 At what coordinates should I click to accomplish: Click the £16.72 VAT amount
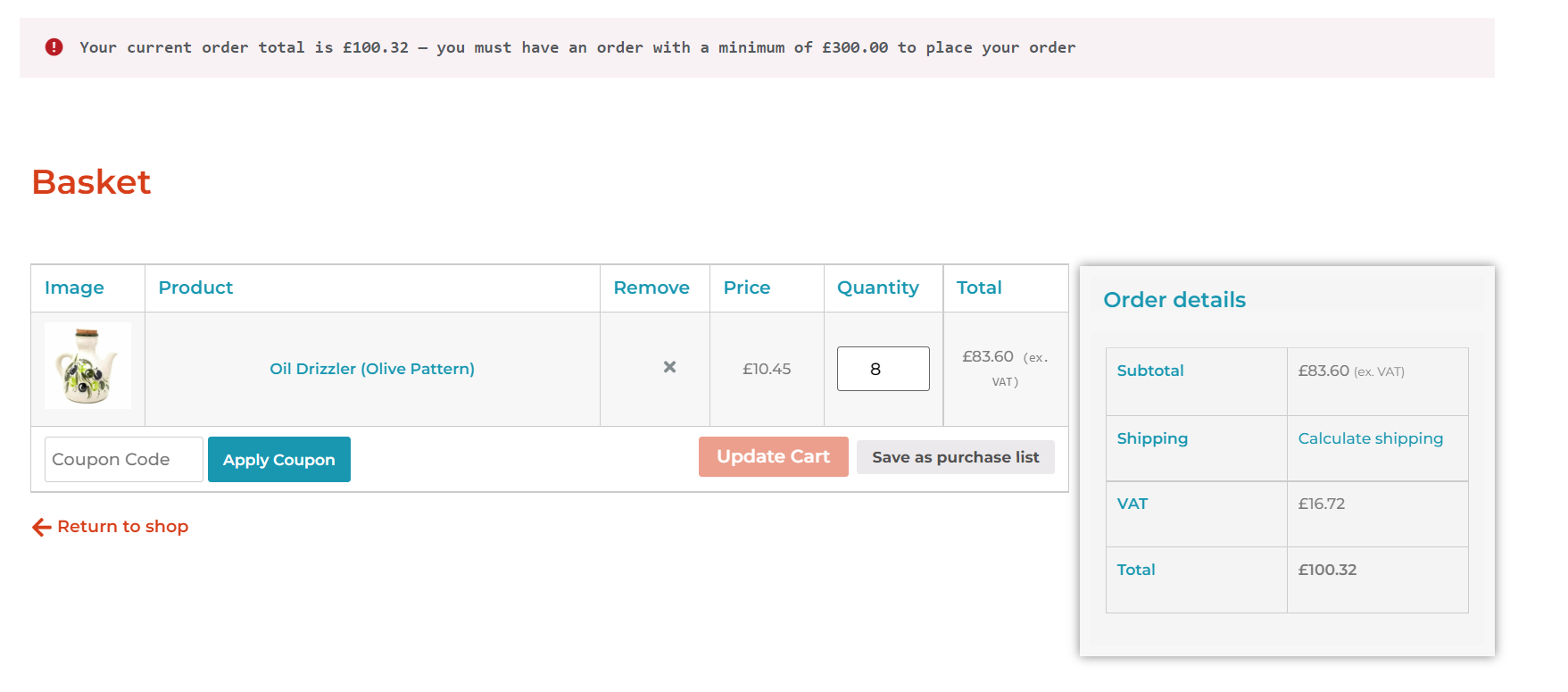click(1321, 504)
